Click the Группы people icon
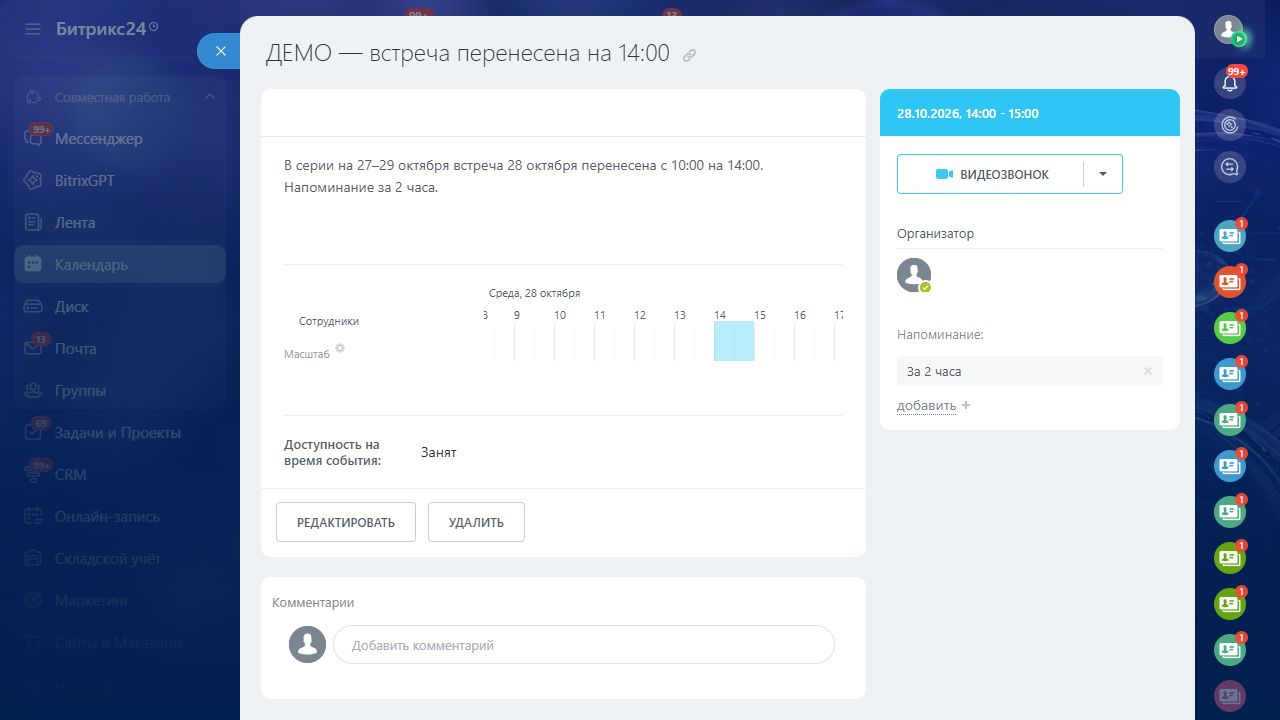The width and height of the screenshot is (1280, 720). pyautogui.click(x=33, y=391)
